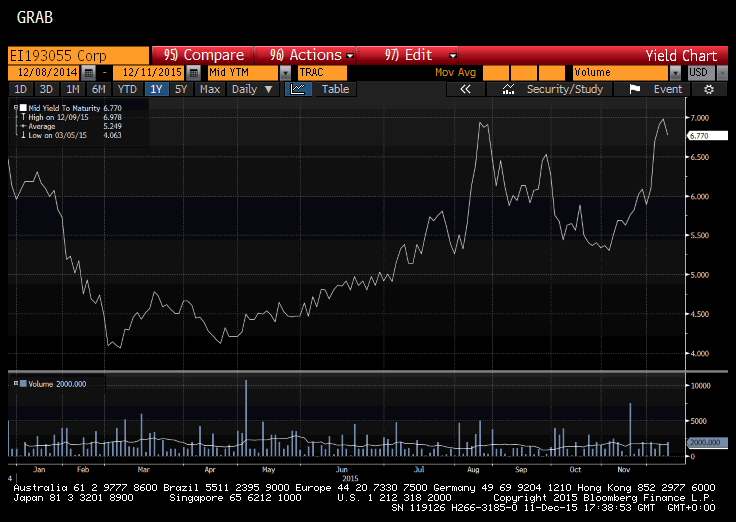The image size is (736, 522).
Task: Click the 10000 volume axis label
Action: [700, 385]
